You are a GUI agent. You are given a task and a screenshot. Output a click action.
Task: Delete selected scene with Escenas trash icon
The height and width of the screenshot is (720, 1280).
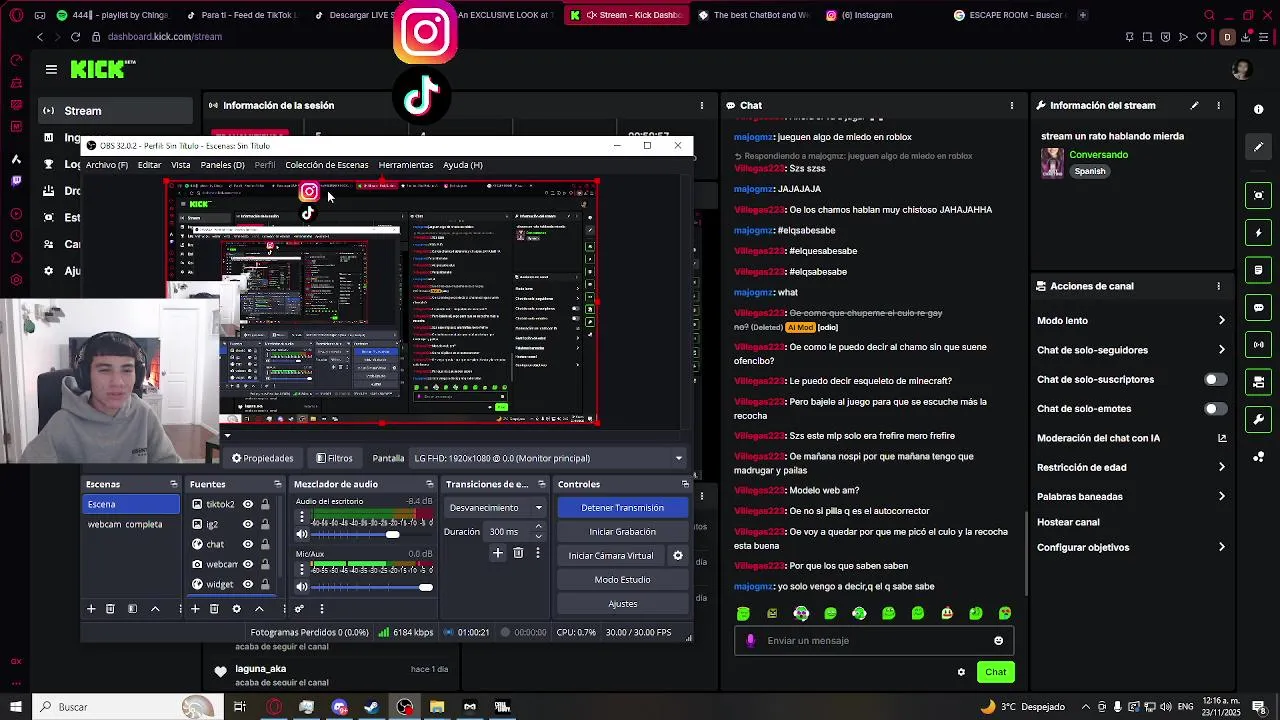pos(110,609)
